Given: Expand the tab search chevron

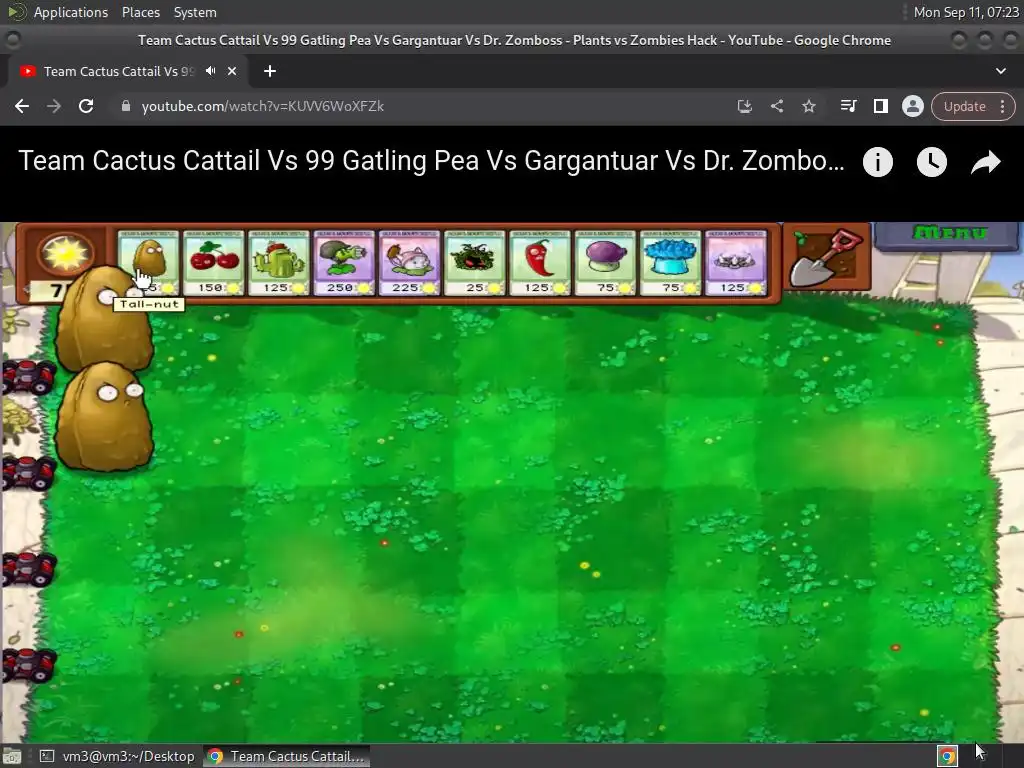Looking at the screenshot, I should (1000, 71).
